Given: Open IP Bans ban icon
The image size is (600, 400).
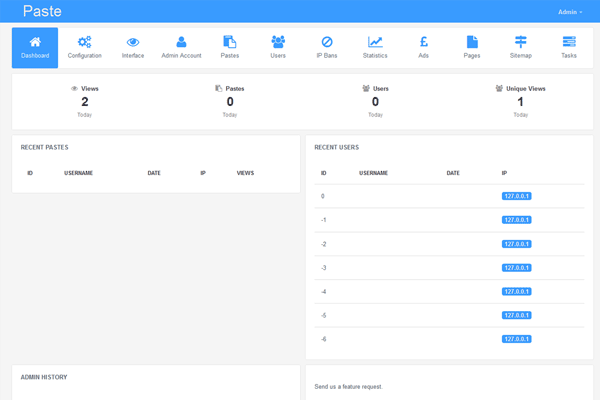Looking at the screenshot, I should coord(327,42).
